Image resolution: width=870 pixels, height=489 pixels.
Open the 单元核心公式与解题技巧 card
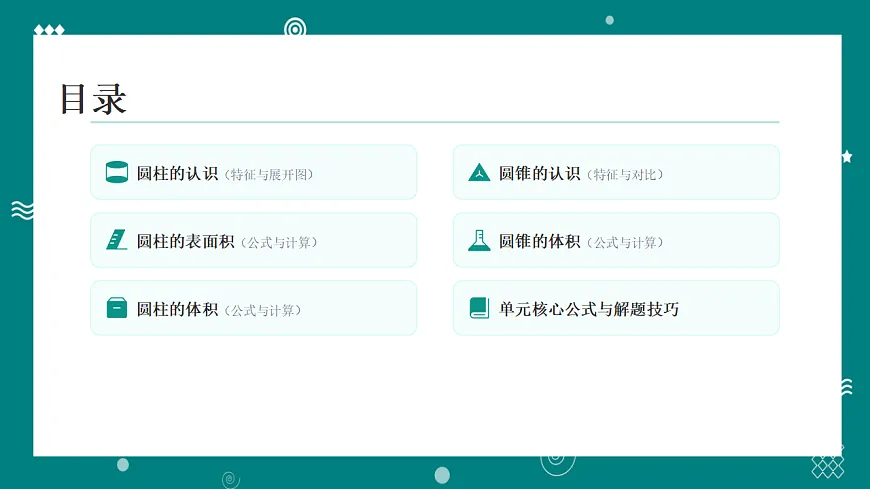(x=616, y=307)
